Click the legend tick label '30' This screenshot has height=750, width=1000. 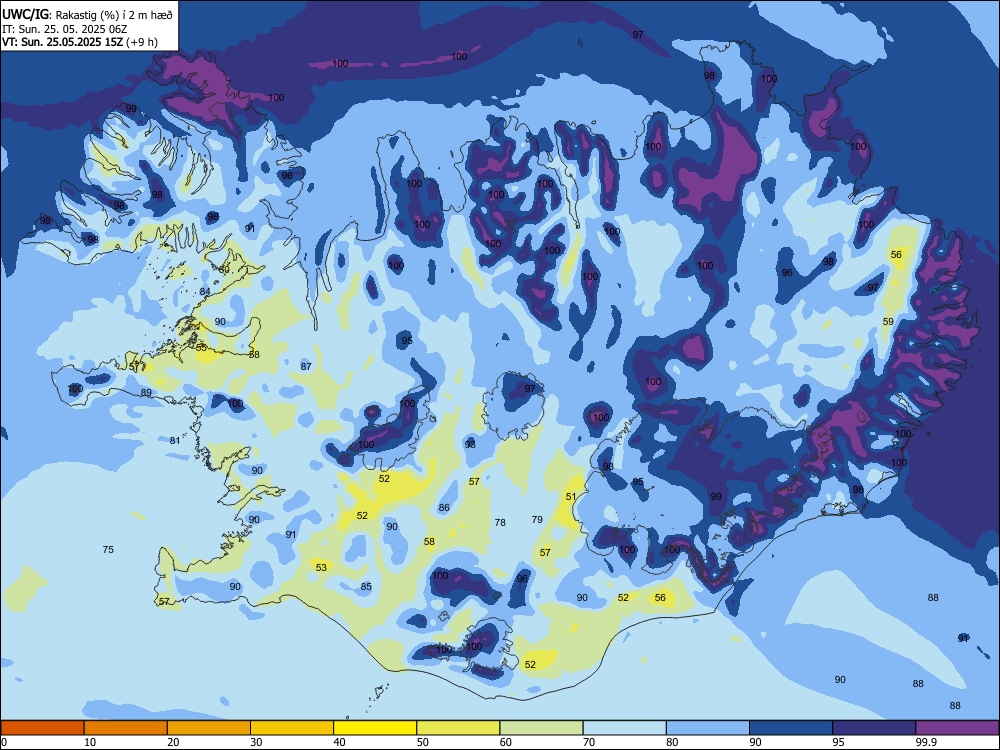(256, 742)
